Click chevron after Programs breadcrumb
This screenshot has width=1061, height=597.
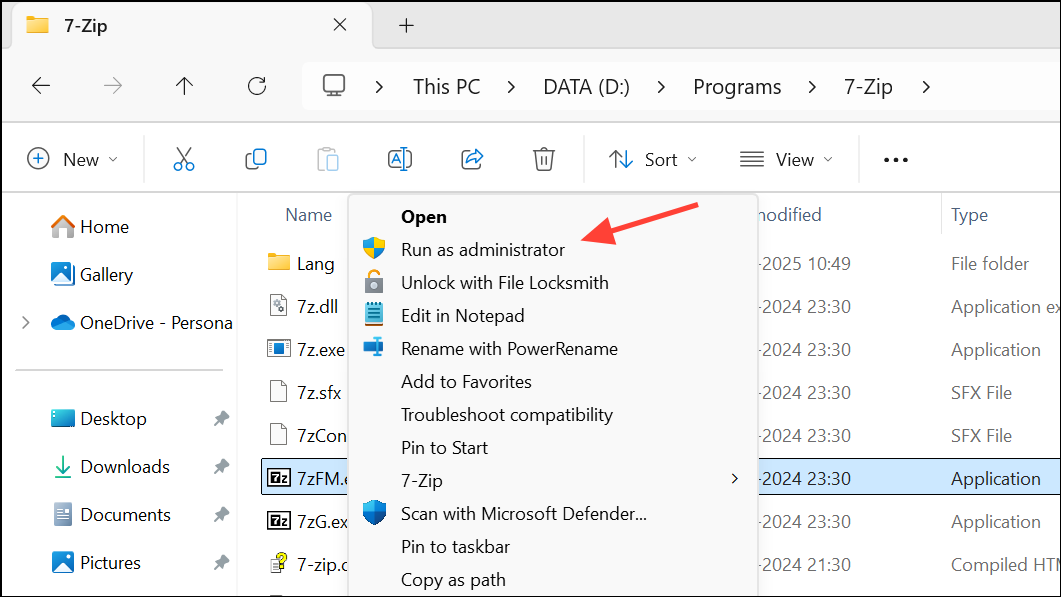812,87
